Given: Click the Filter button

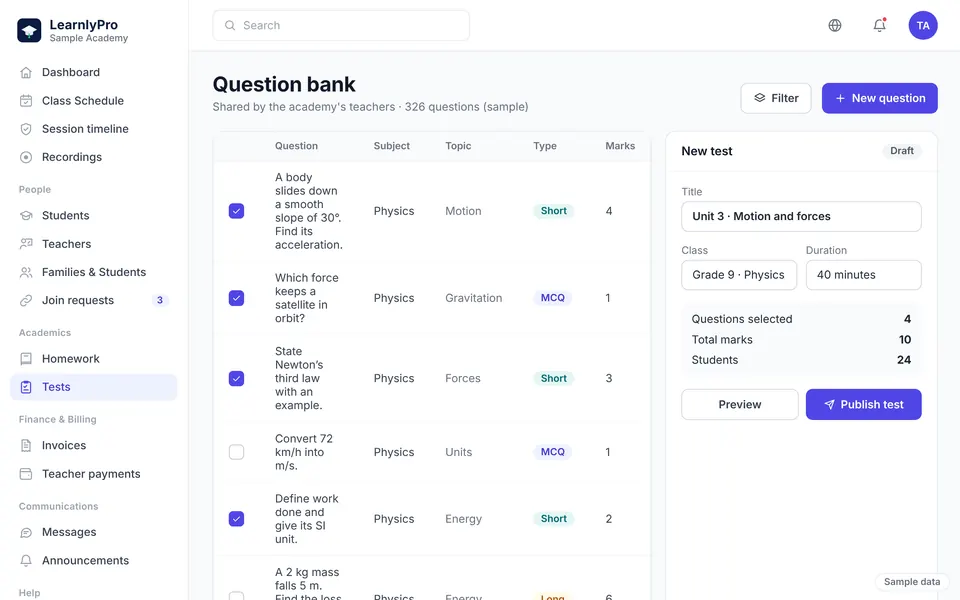Looking at the screenshot, I should [776, 98].
